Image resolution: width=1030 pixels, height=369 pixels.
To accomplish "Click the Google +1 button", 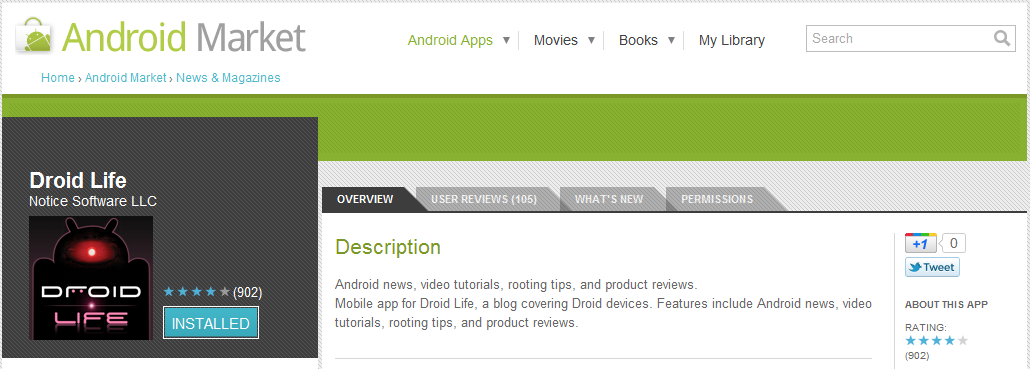I will tap(920, 244).
